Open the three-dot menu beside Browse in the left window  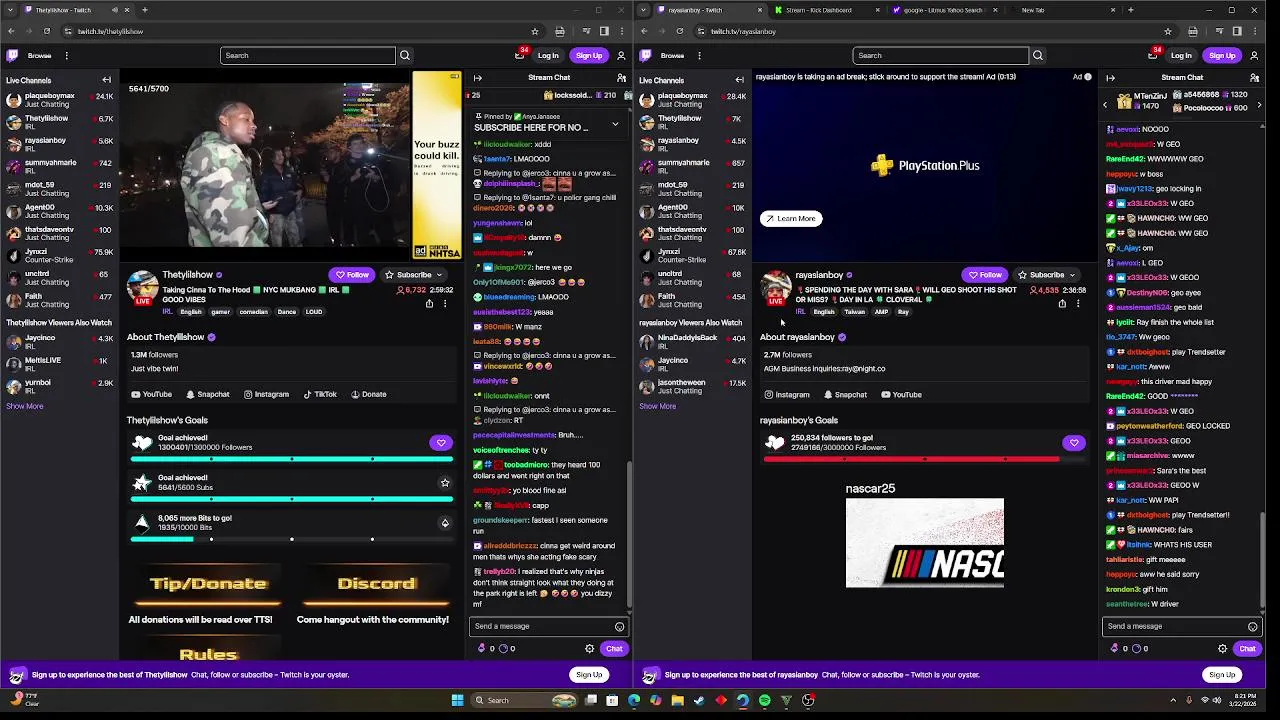tap(67, 56)
